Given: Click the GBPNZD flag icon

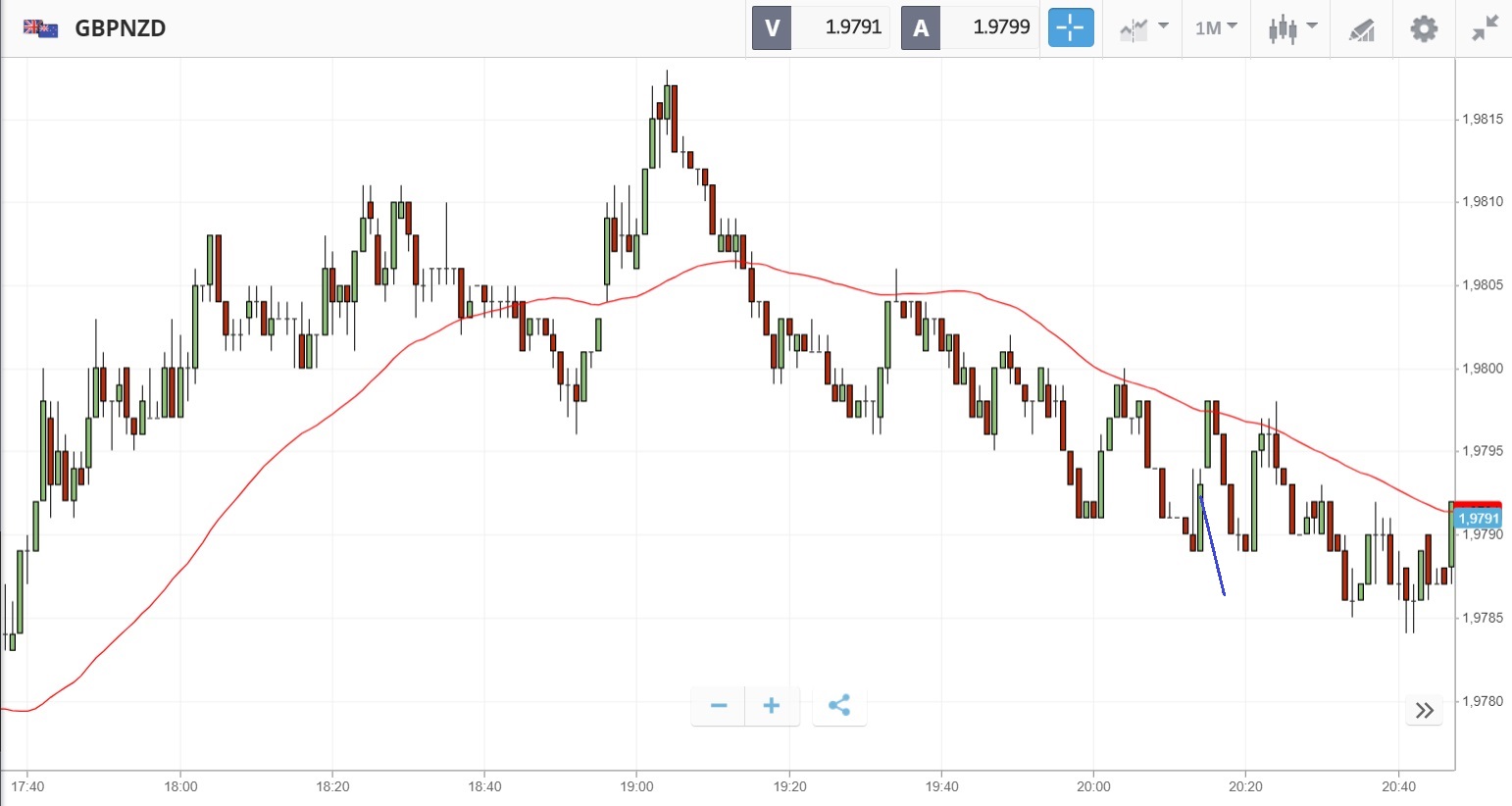Looking at the screenshot, I should pyautogui.click(x=41, y=27).
